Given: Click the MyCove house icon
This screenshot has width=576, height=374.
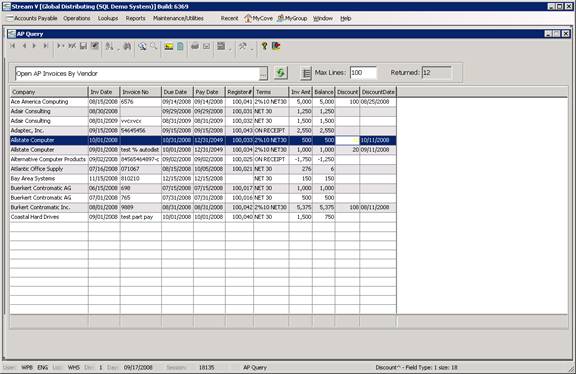Looking at the screenshot, I should (248, 18).
